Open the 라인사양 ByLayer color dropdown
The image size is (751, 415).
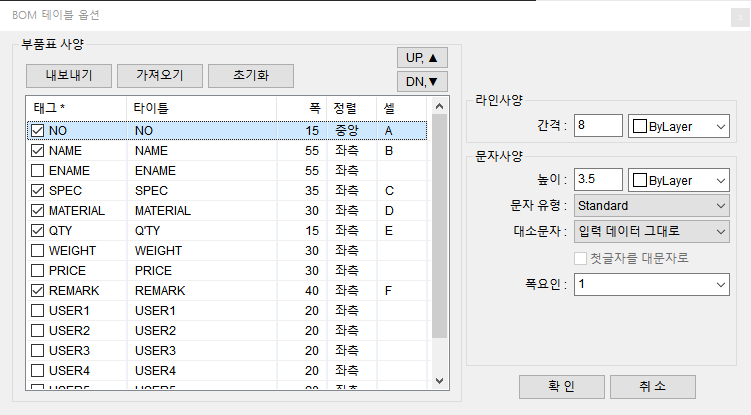679,127
